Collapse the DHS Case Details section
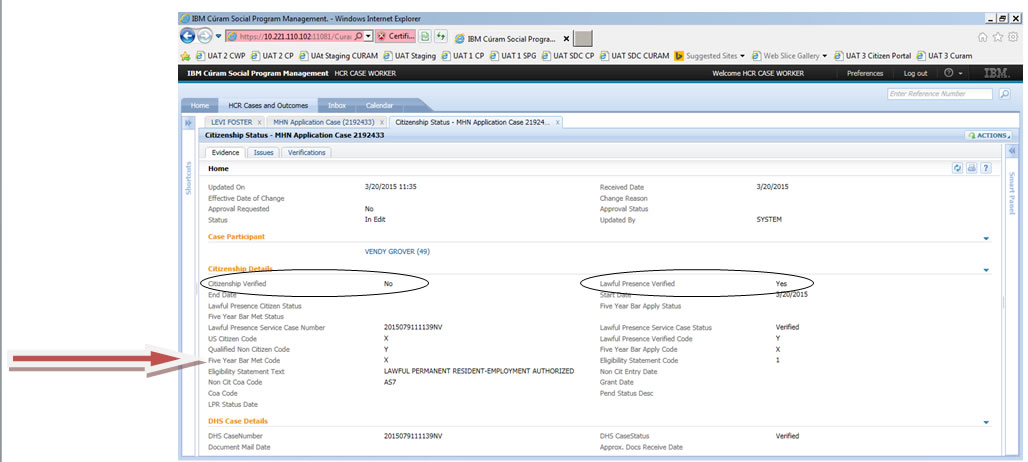Viewport: 1028px width, 462px height. [986, 423]
